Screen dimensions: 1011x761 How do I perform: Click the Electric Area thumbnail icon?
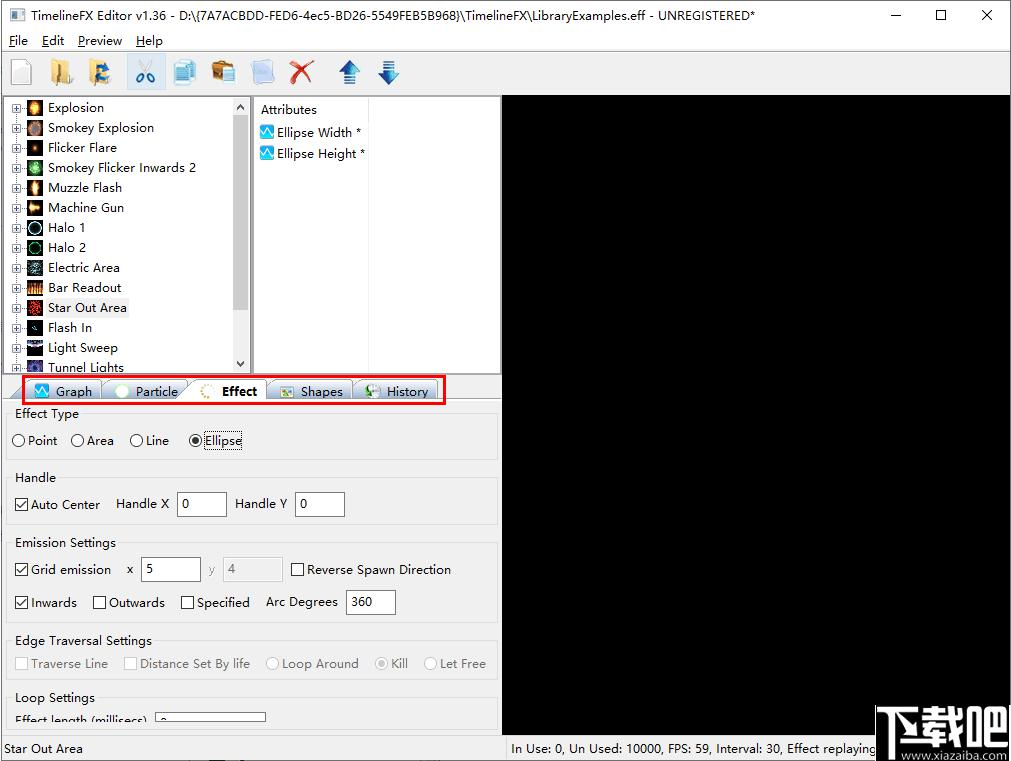[35, 268]
